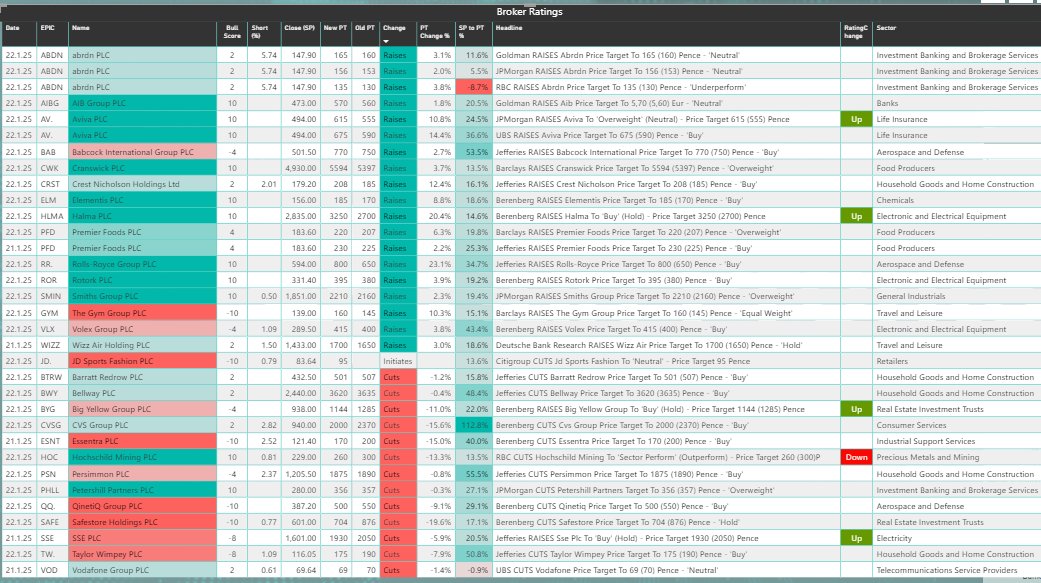Click the 112.8% SP to PT value
The height and width of the screenshot is (583, 1041).
(473, 425)
